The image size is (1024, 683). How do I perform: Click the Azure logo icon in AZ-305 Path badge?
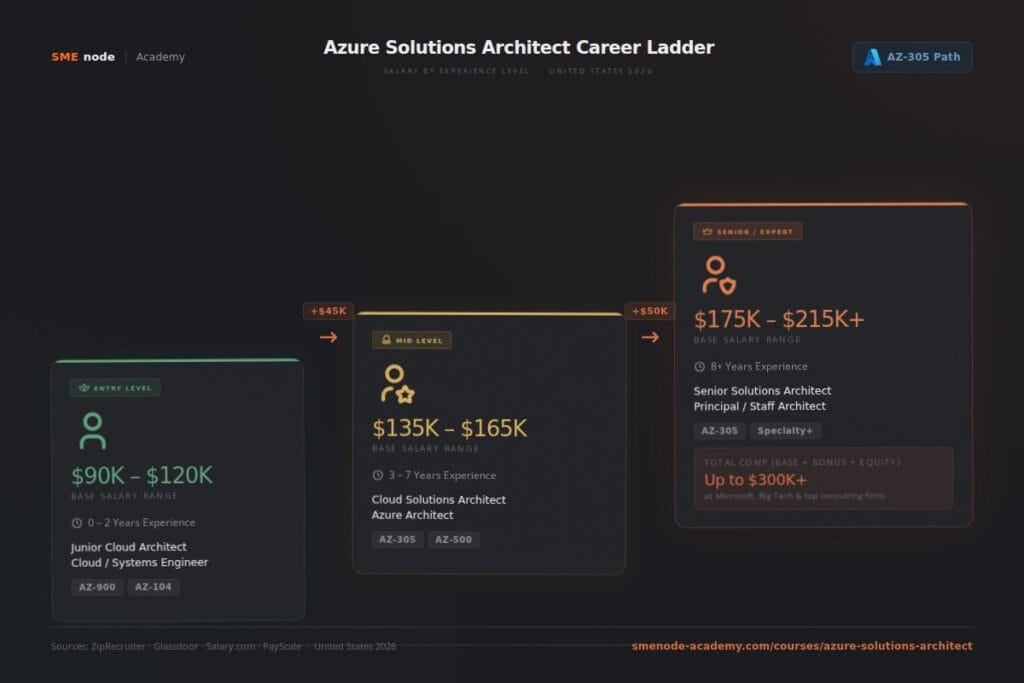[x=872, y=57]
